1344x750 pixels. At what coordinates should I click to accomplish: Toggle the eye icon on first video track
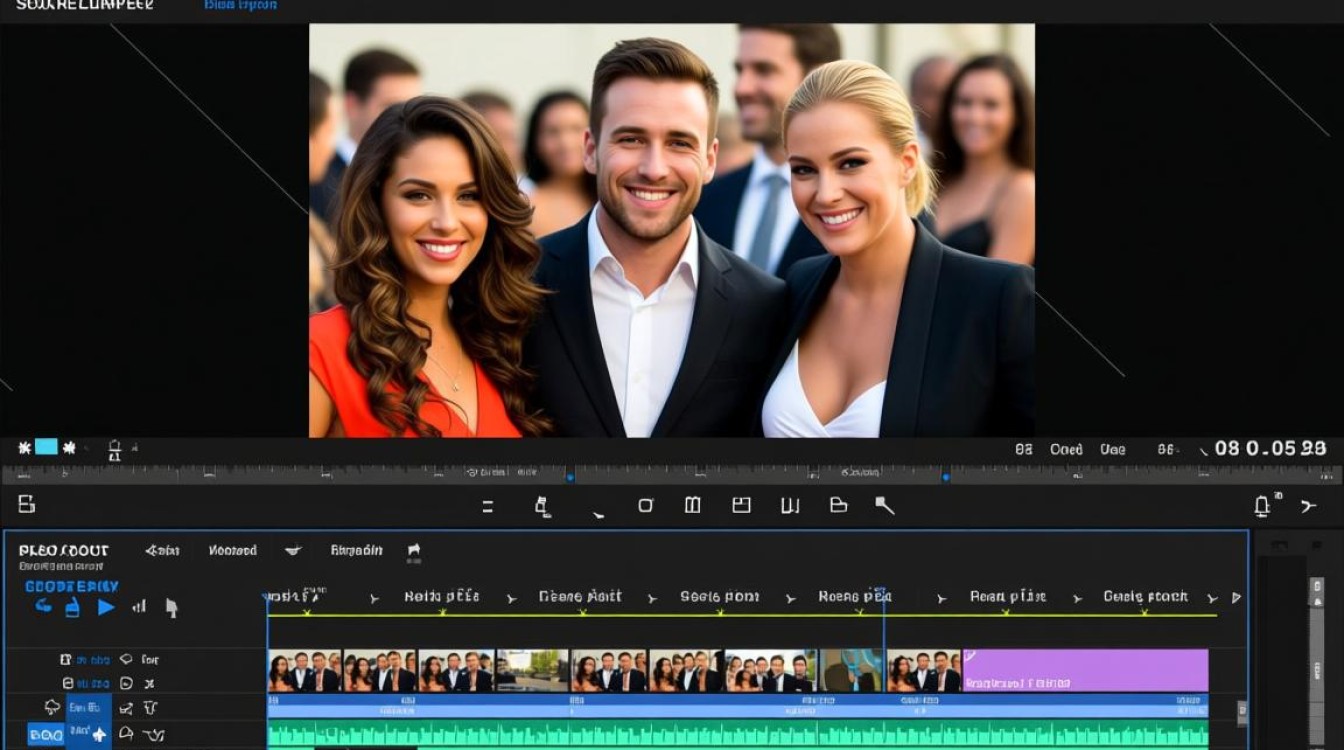click(126, 659)
